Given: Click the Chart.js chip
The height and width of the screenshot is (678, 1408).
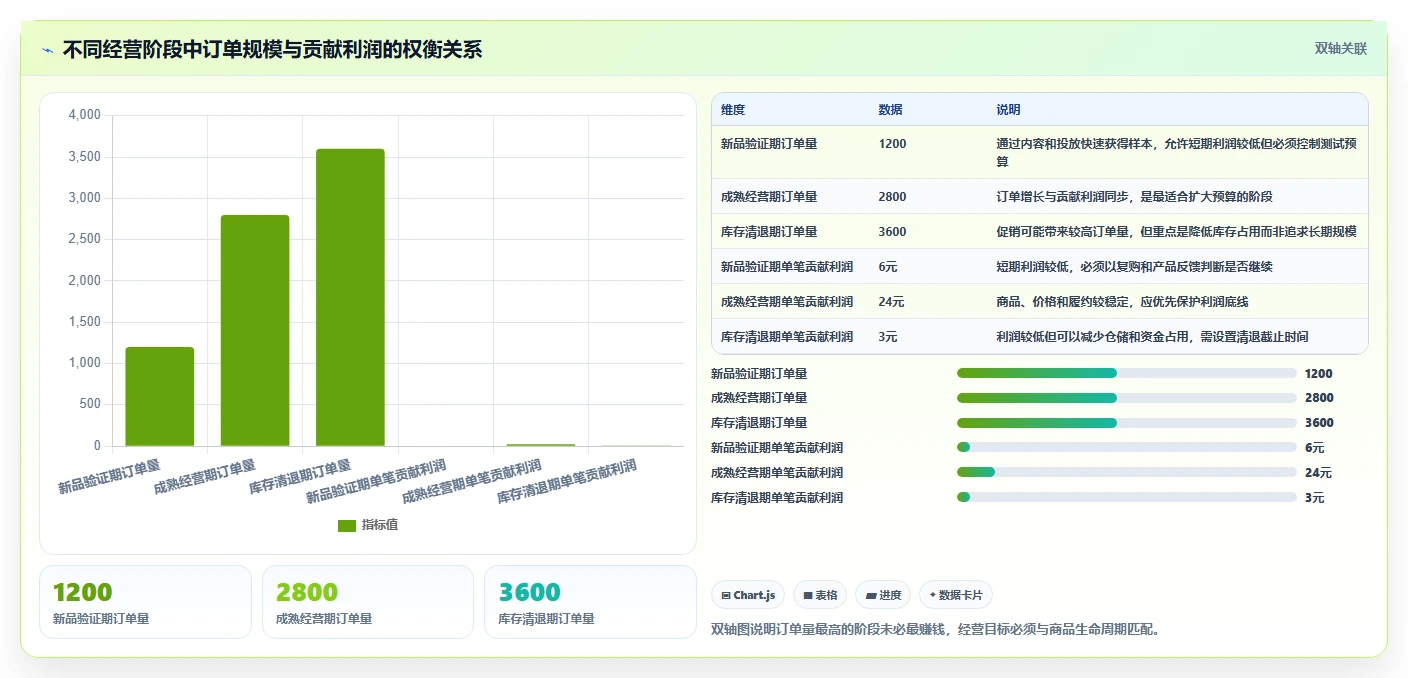Looking at the screenshot, I should click(x=749, y=595).
